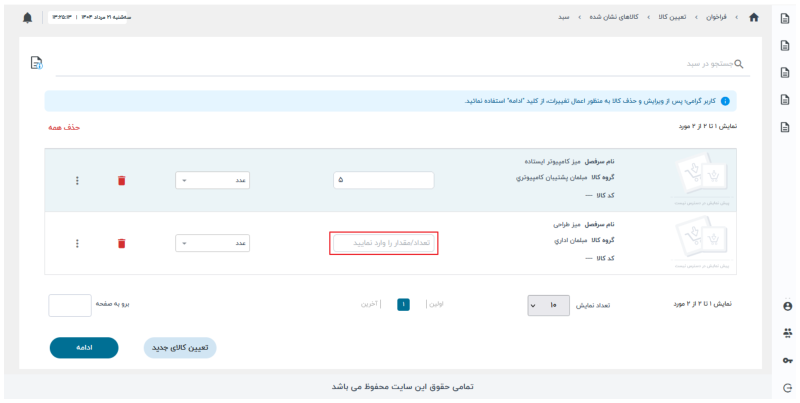Viewport: 800px width, 403px height.
Task: Click the key icon in sidebar
Action: (x=787, y=361)
